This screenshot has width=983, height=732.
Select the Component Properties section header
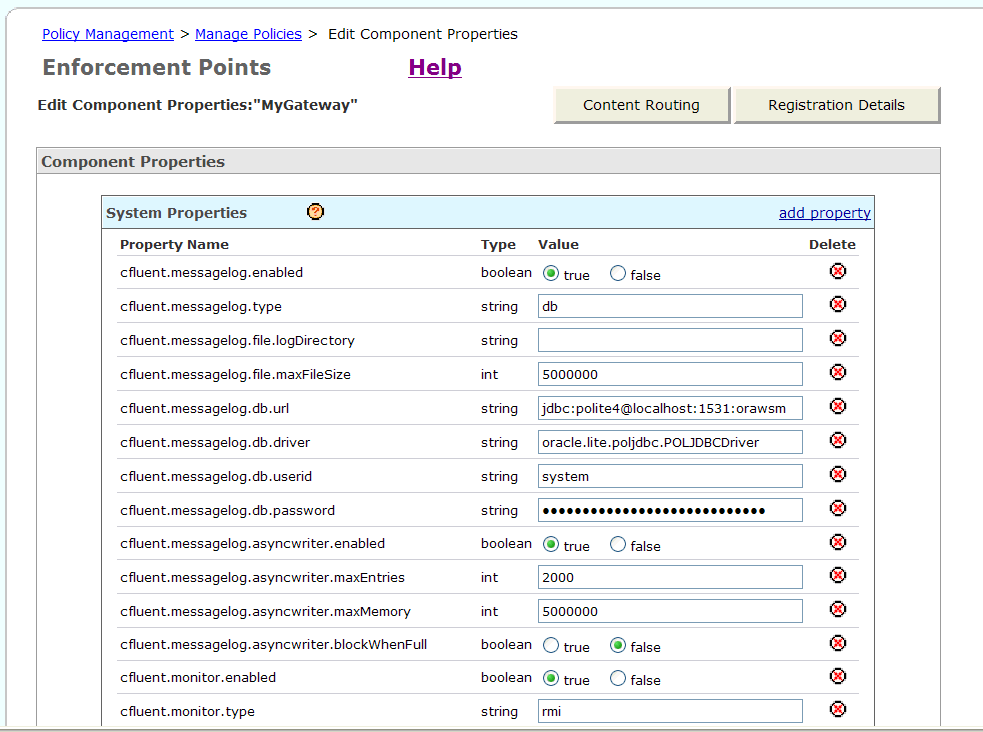[133, 162]
